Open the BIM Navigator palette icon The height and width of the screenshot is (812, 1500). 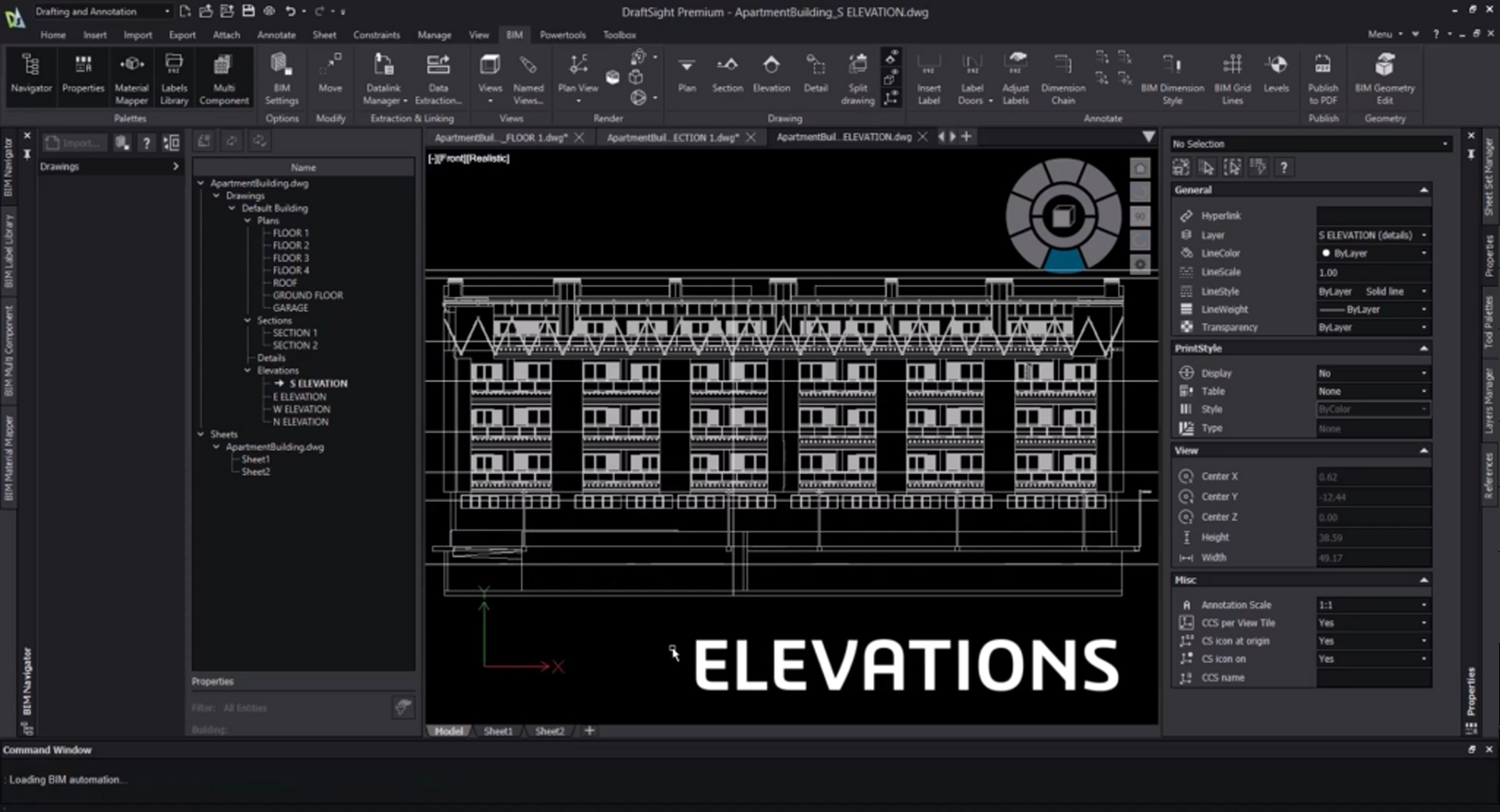[x=31, y=73]
